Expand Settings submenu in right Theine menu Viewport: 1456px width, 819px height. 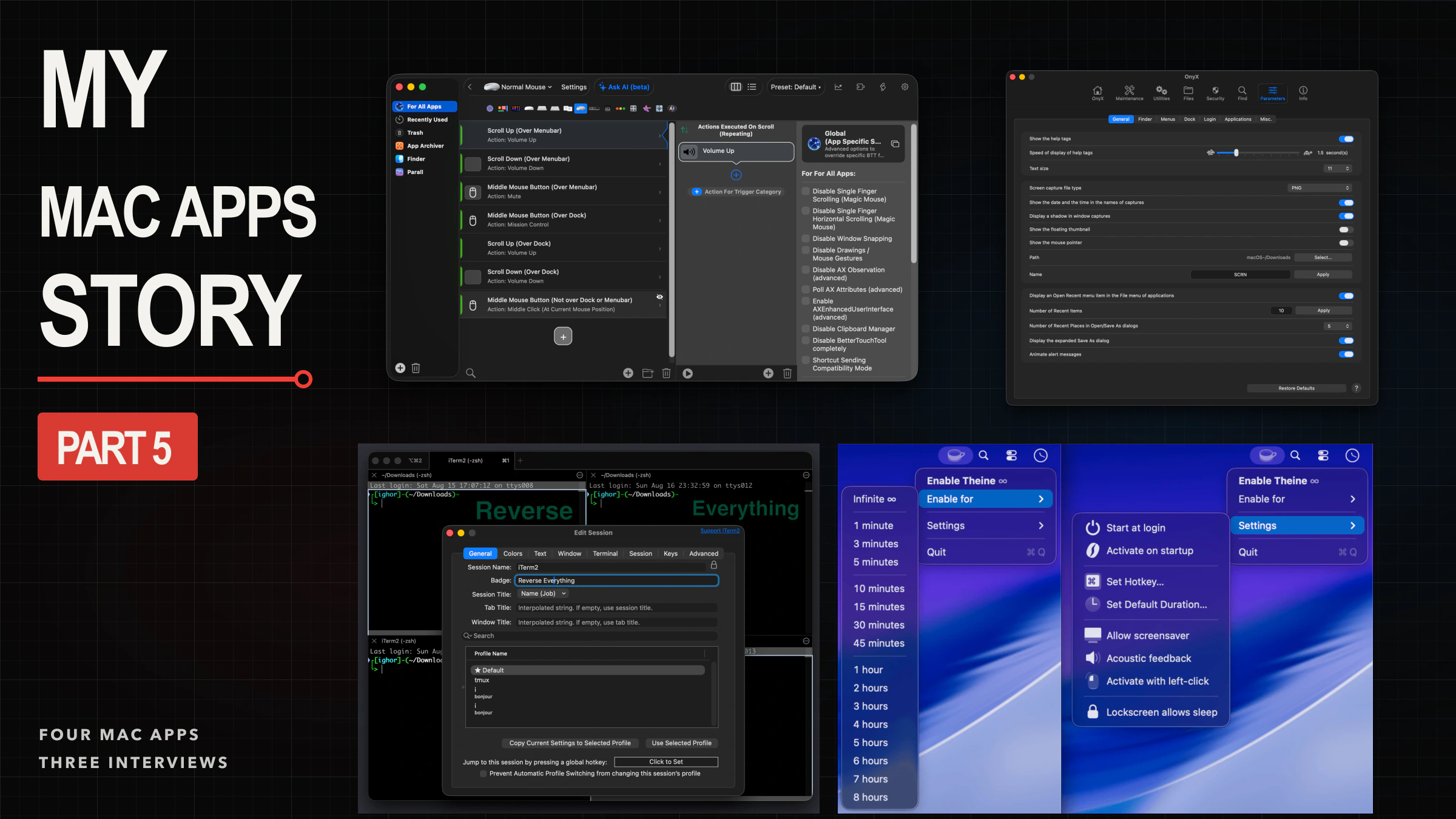point(1297,525)
